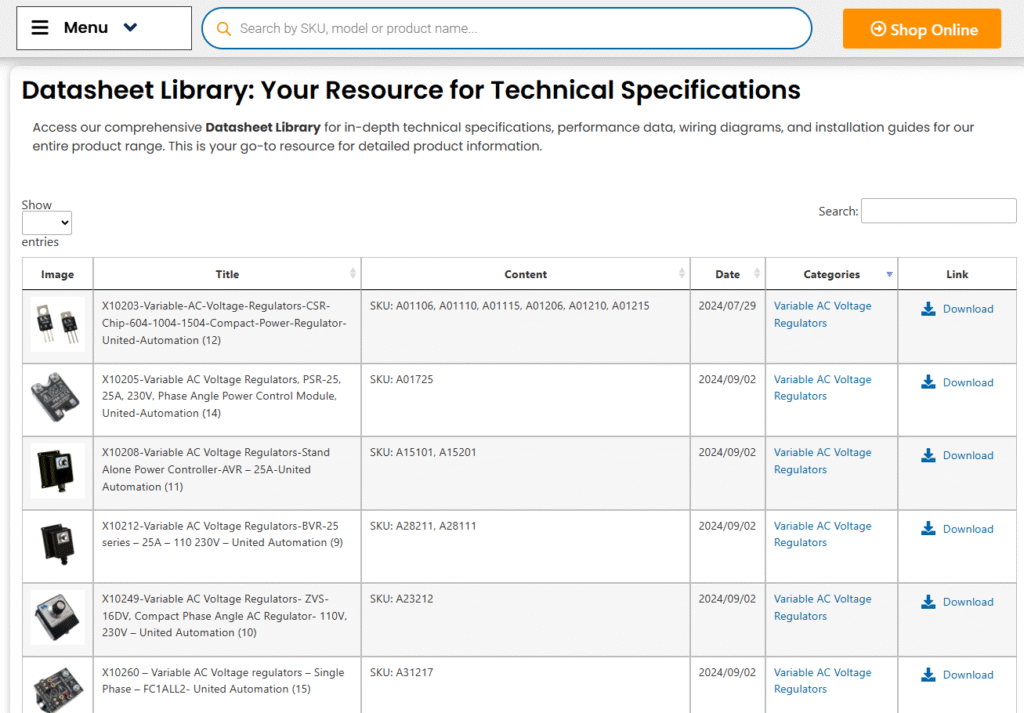The height and width of the screenshot is (713, 1024).
Task: Click the hamburger menu icon
Action: tap(40, 28)
